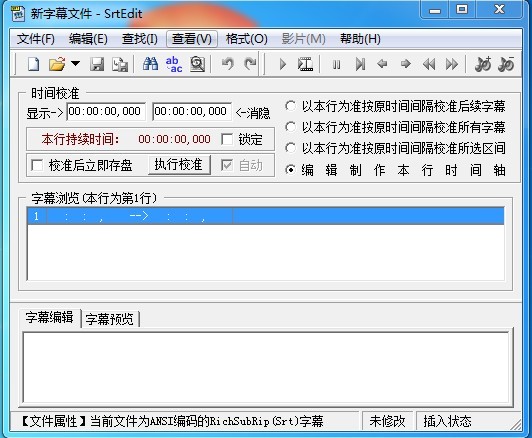
Task: Click the open folder toolbar icon
Action: (x=57, y=64)
